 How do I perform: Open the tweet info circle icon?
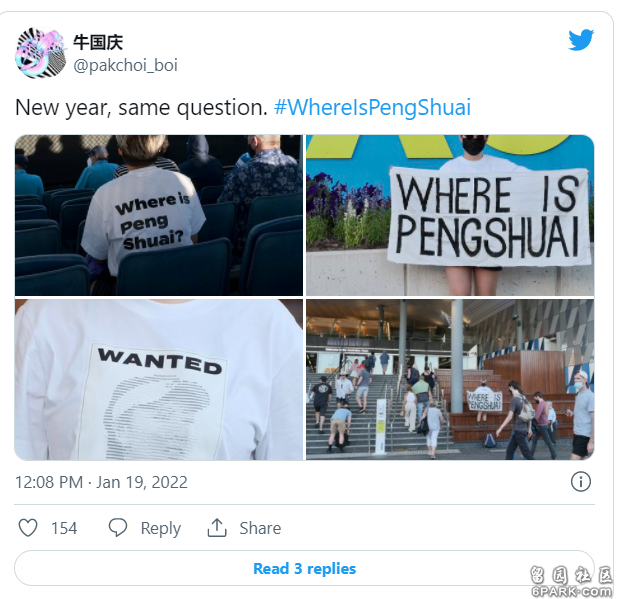point(581,482)
